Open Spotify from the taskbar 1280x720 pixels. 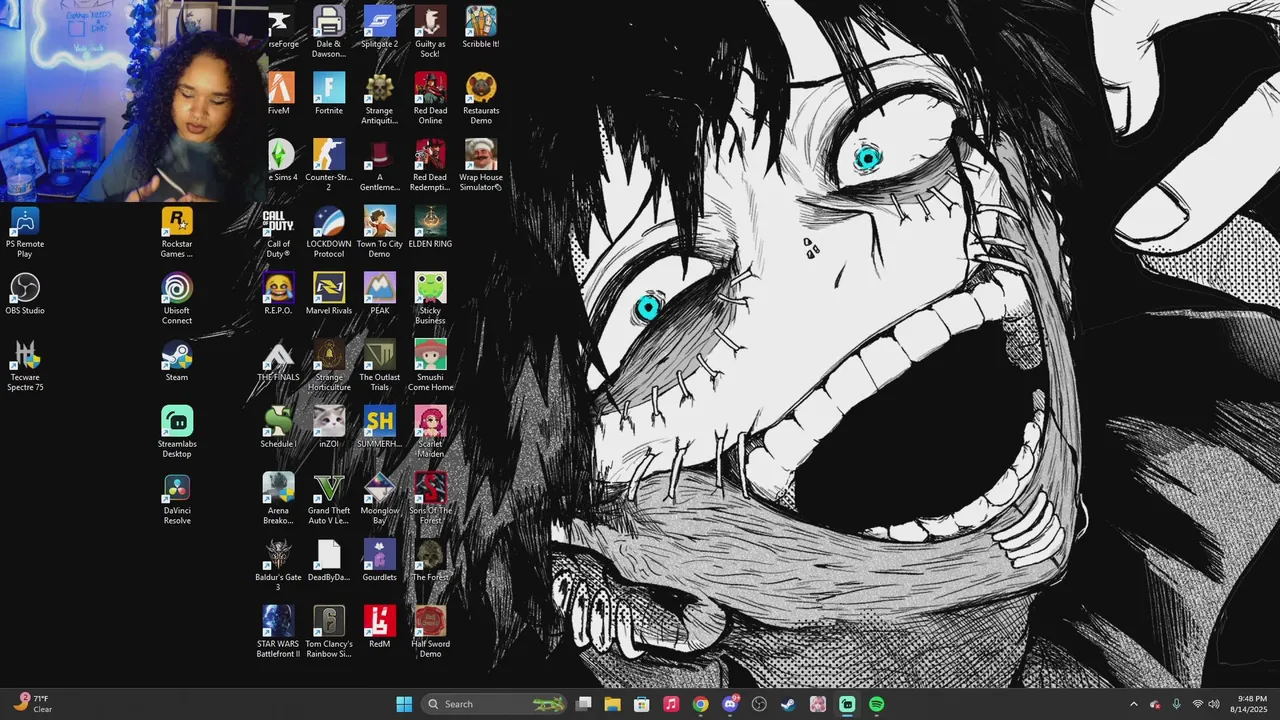pos(876,704)
